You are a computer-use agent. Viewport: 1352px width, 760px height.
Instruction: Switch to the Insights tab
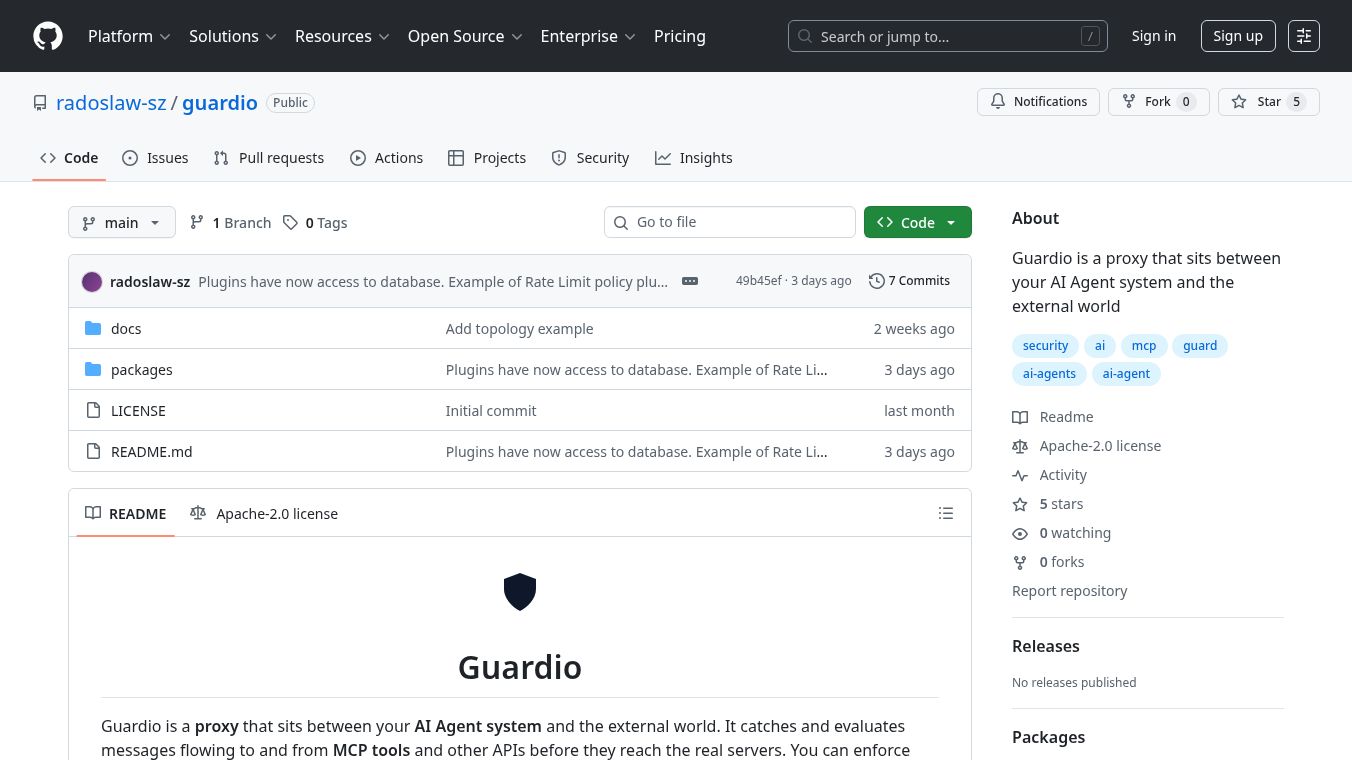click(x=694, y=158)
